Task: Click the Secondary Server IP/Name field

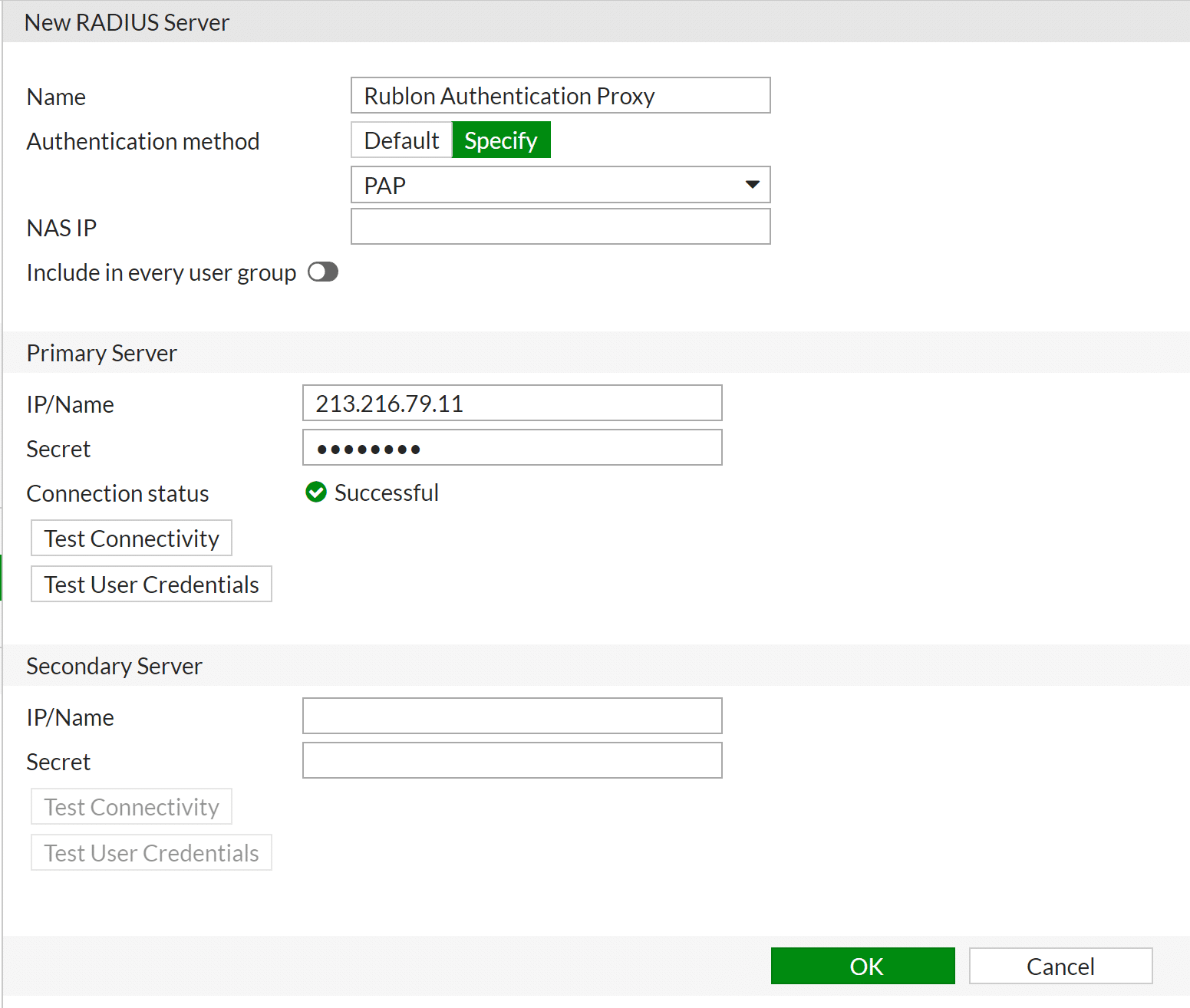Action: coord(512,716)
